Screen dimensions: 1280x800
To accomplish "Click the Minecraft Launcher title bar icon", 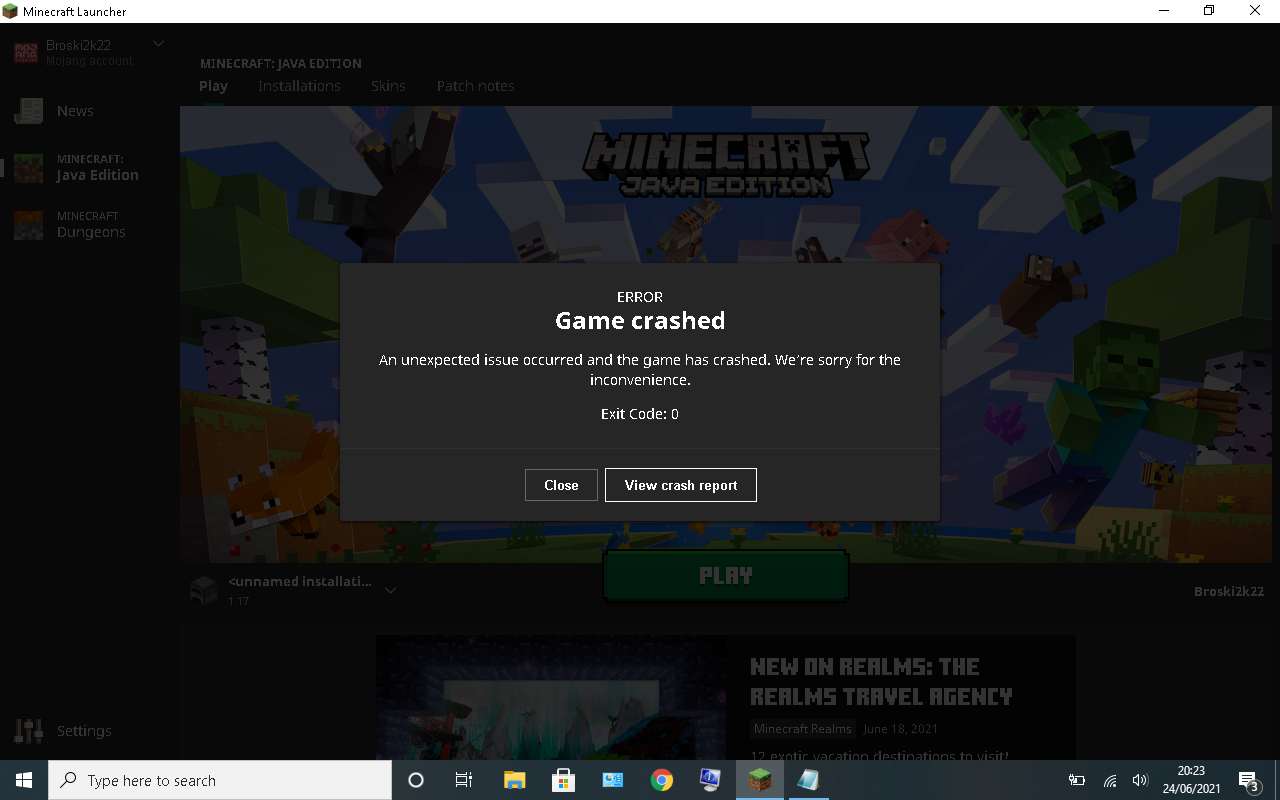I will pyautogui.click(x=11, y=11).
